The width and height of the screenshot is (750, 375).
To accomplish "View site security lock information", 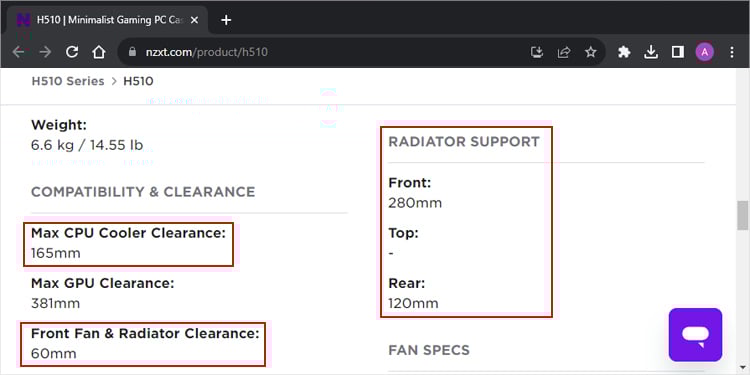I will (x=132, y=52).
